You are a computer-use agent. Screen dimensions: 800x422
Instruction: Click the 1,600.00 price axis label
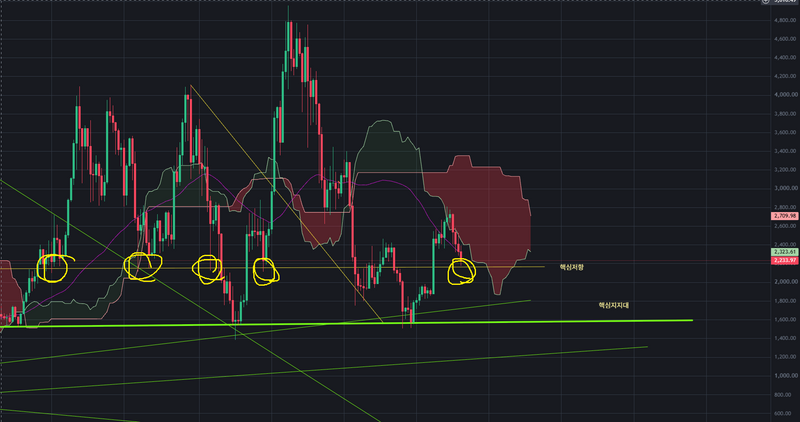coord(786,319)
